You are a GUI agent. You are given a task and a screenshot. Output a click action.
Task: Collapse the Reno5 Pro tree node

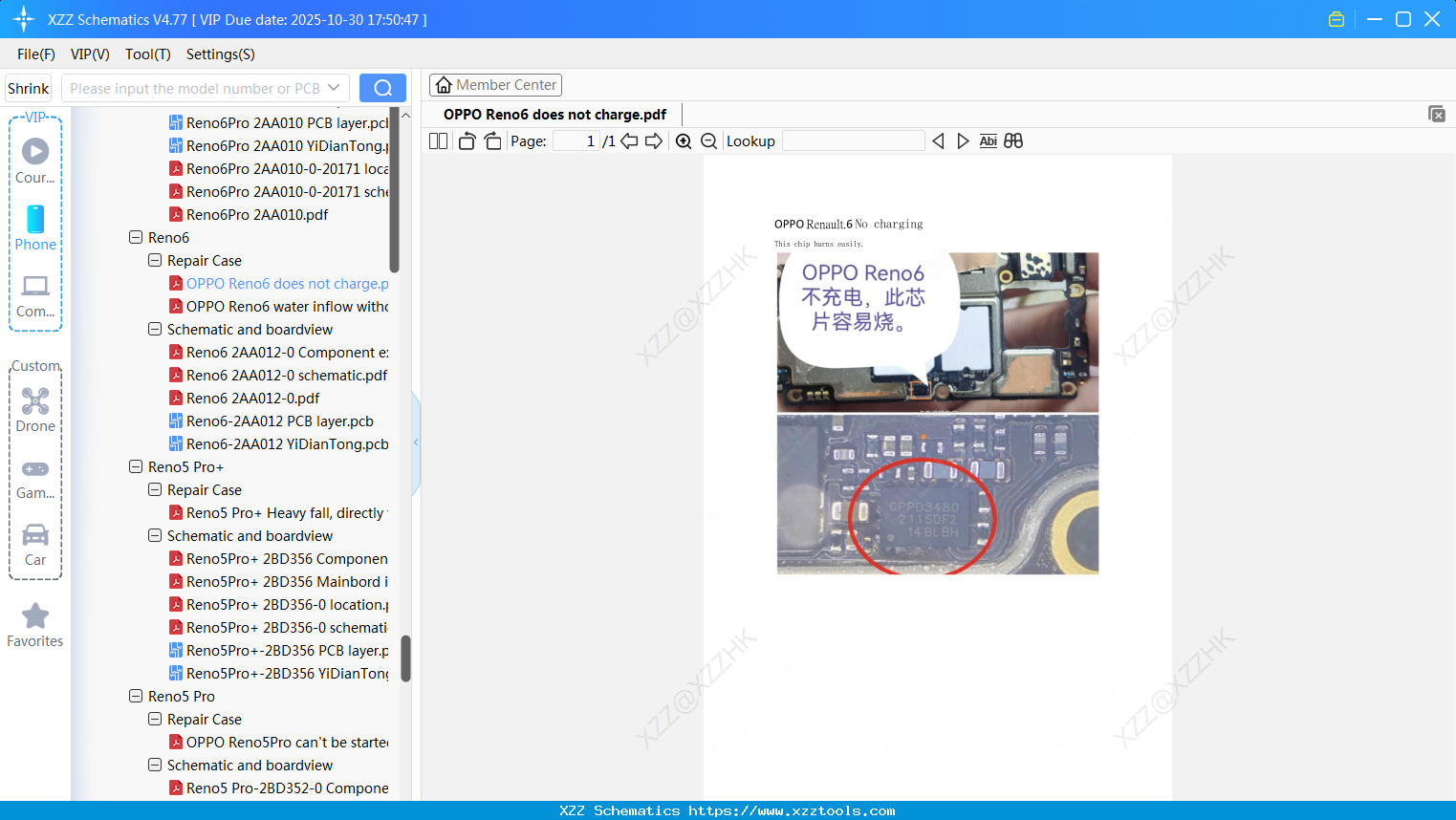coord(136,696)
